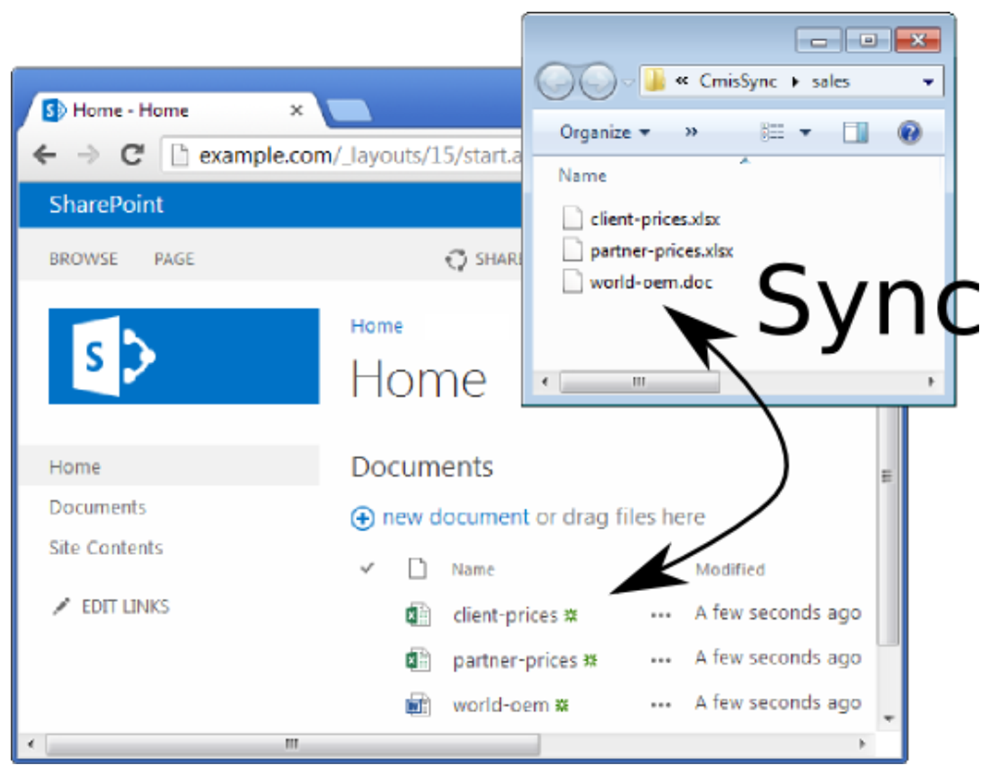Click the Explorer horizontal scrollbar thumb
Viewport: 983px width, 768px height.
[639, 383]
